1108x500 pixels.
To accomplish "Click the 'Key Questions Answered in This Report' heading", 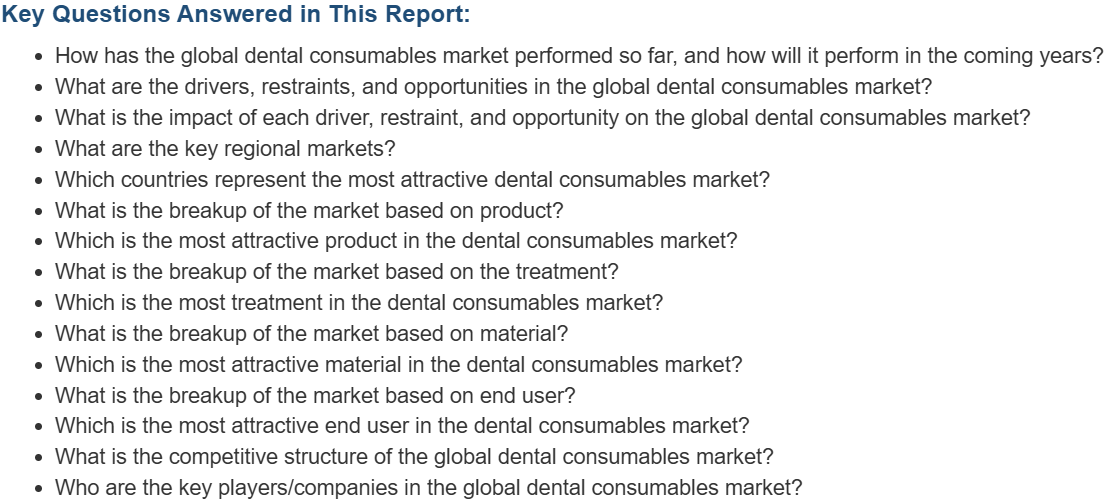I will (237, 16).
